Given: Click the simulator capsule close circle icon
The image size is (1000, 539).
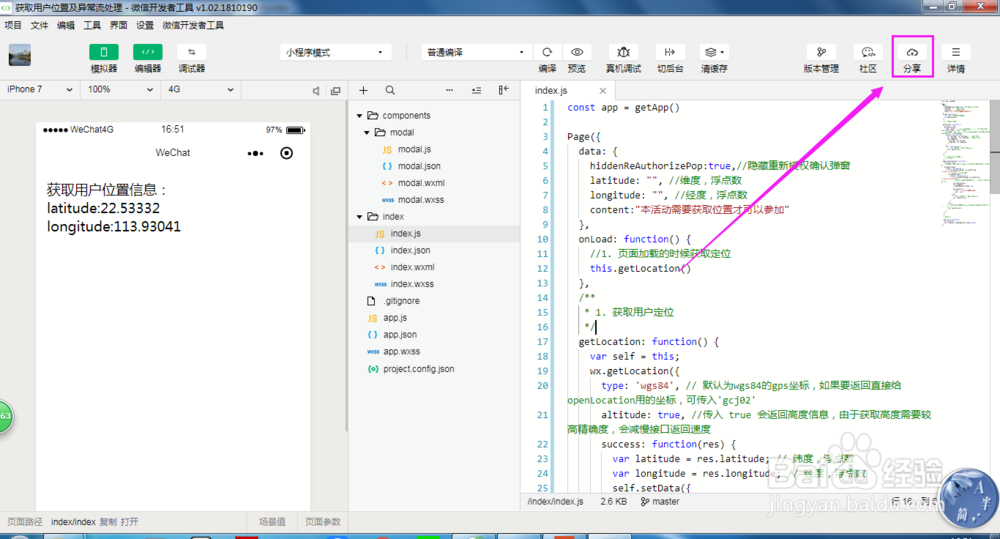Looking at the screenshot, I should click(x=287, y=153).
